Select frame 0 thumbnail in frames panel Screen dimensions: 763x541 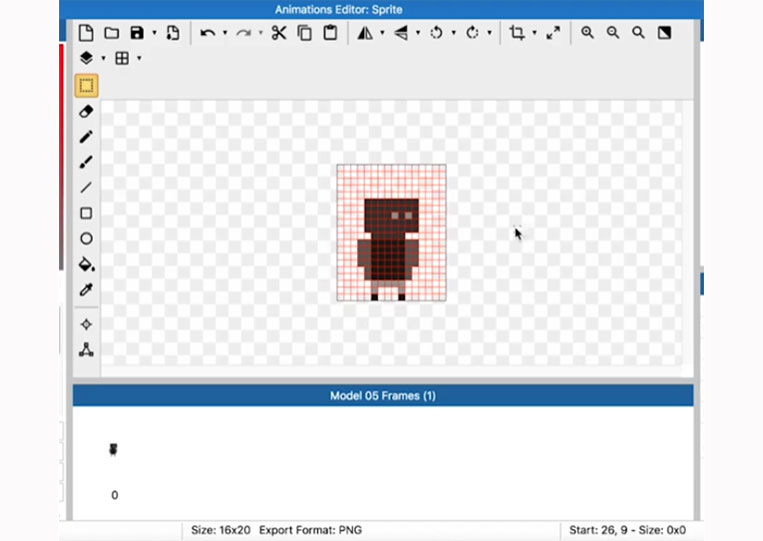113,449
